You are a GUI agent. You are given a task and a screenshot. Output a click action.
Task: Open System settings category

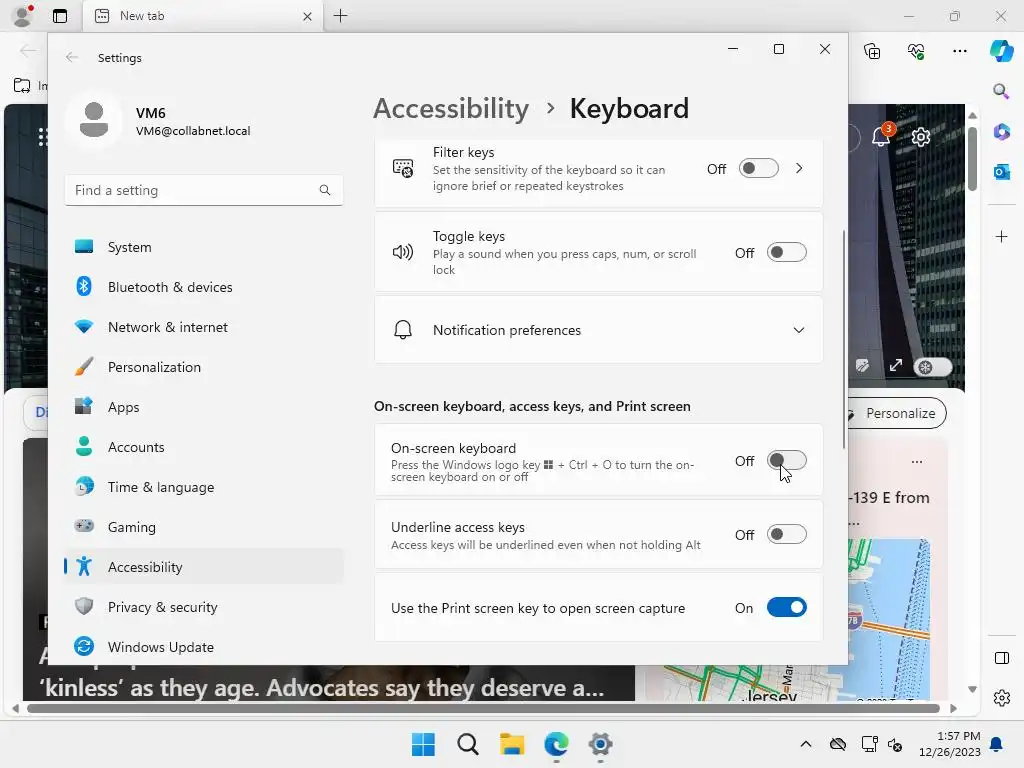click(x=204, y=247)
